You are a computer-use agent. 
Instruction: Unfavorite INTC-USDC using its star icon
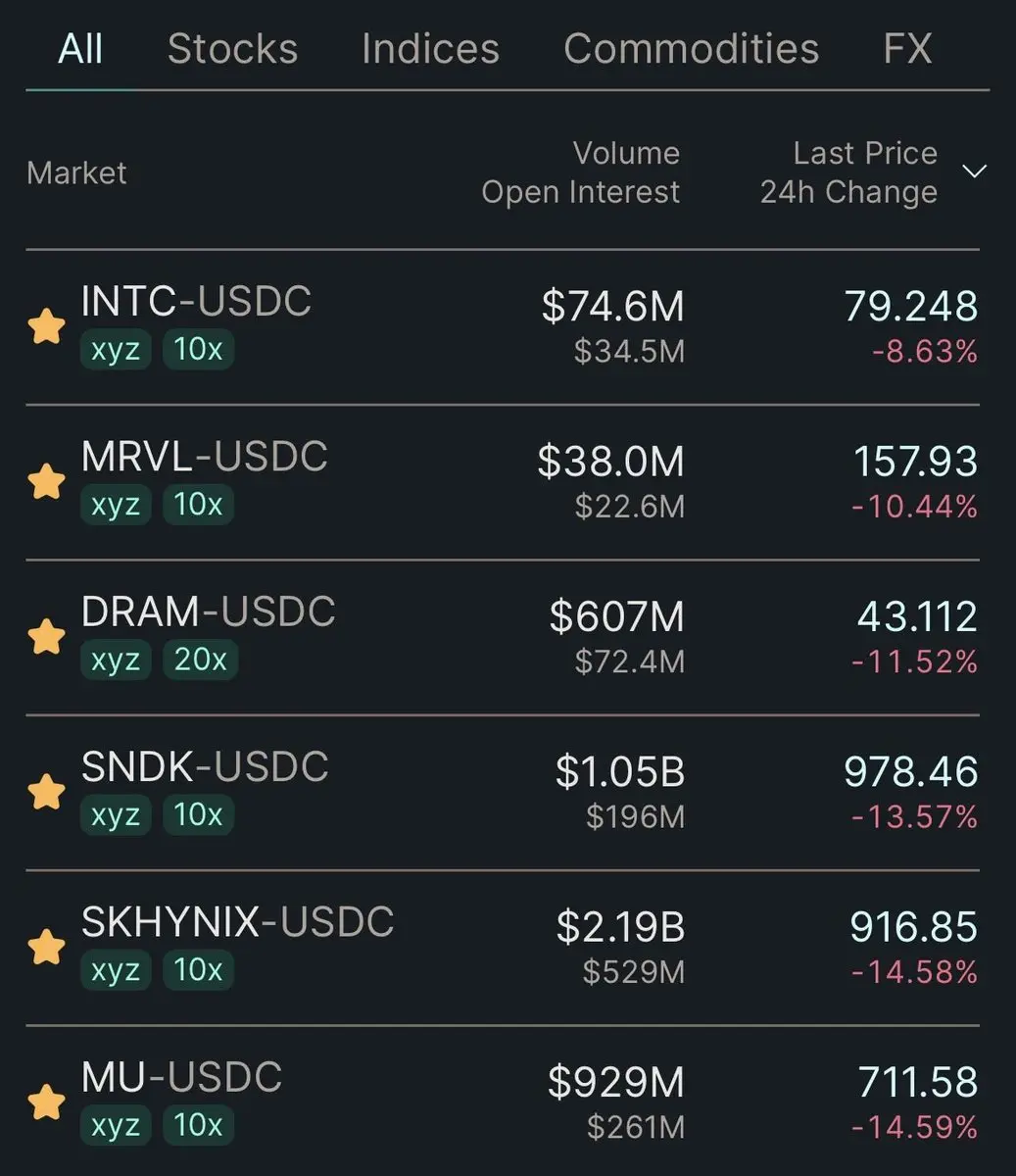point(46,326)
